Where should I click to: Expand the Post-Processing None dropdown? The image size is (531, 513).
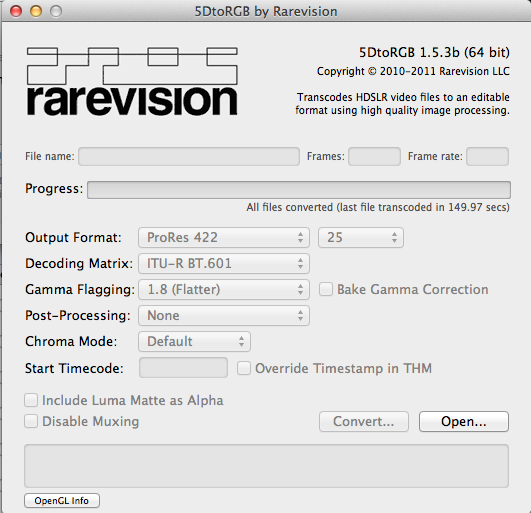click(224, 316)
